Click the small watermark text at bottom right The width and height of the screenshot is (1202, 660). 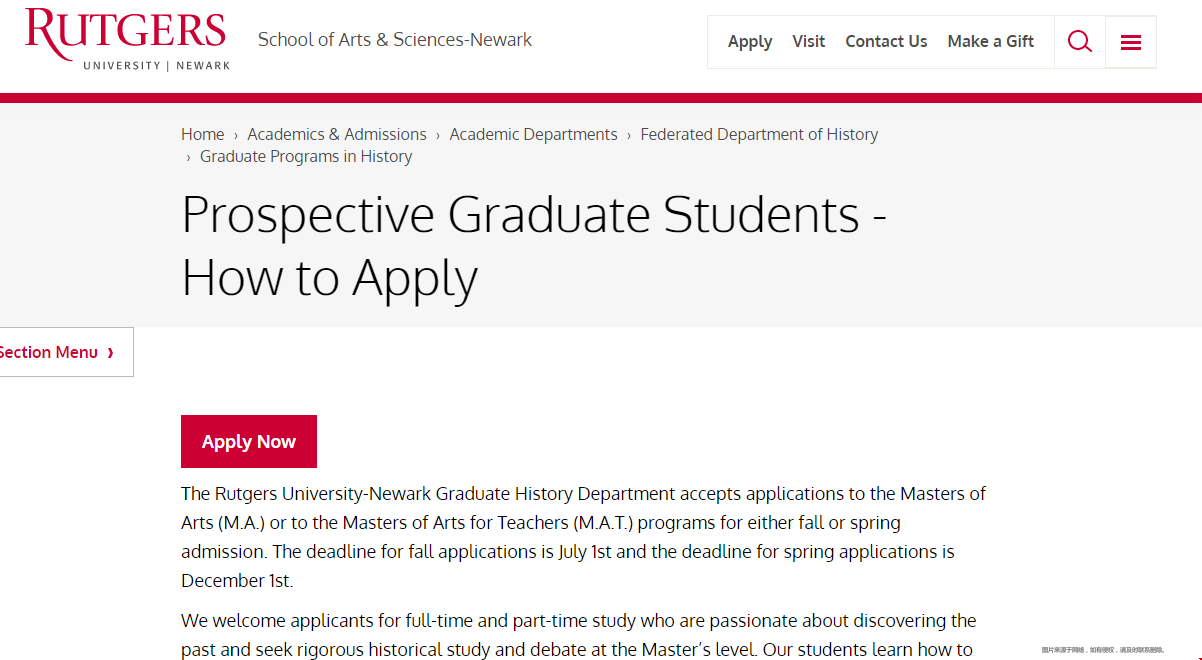(1102, 650)
